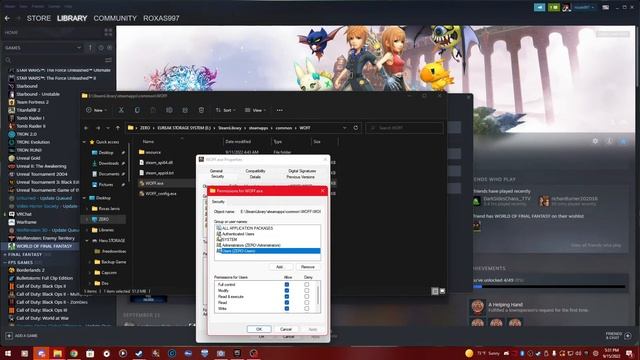Check Deny for Modify permission

click(307, 291)
